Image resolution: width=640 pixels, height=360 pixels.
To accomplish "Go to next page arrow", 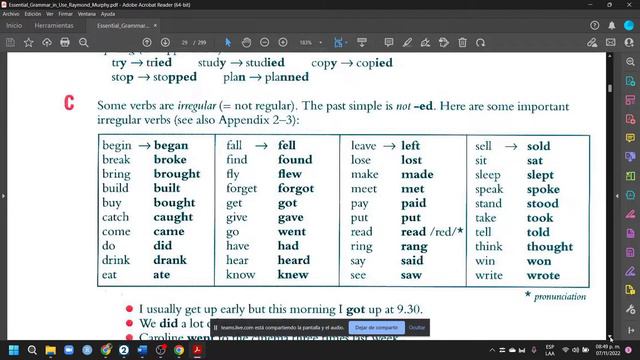I will point(165,42).
